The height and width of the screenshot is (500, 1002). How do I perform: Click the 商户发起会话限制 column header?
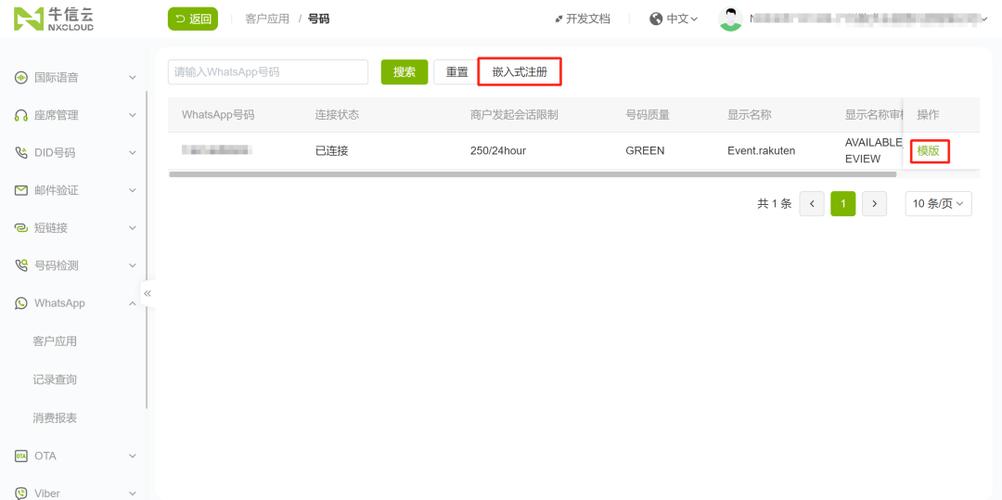514,115
